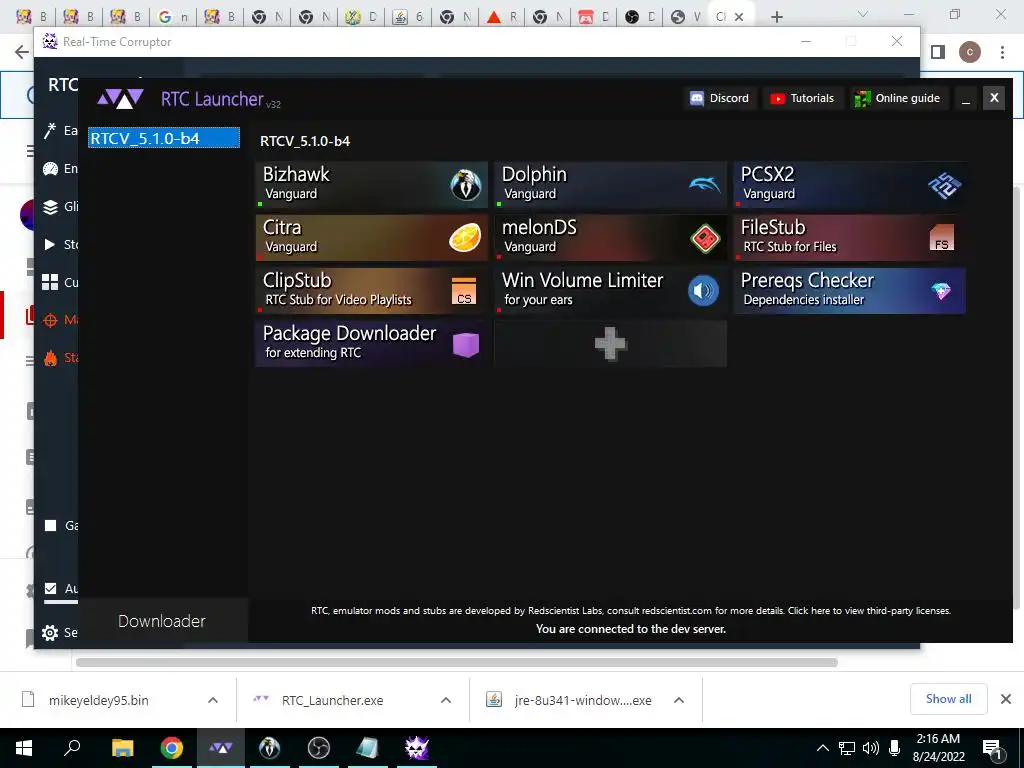Image resolution: width=1024 pixels, height=768 pixels.
Task: Expand jre-8u341 download options chevron
Action: tap(679, 700)
